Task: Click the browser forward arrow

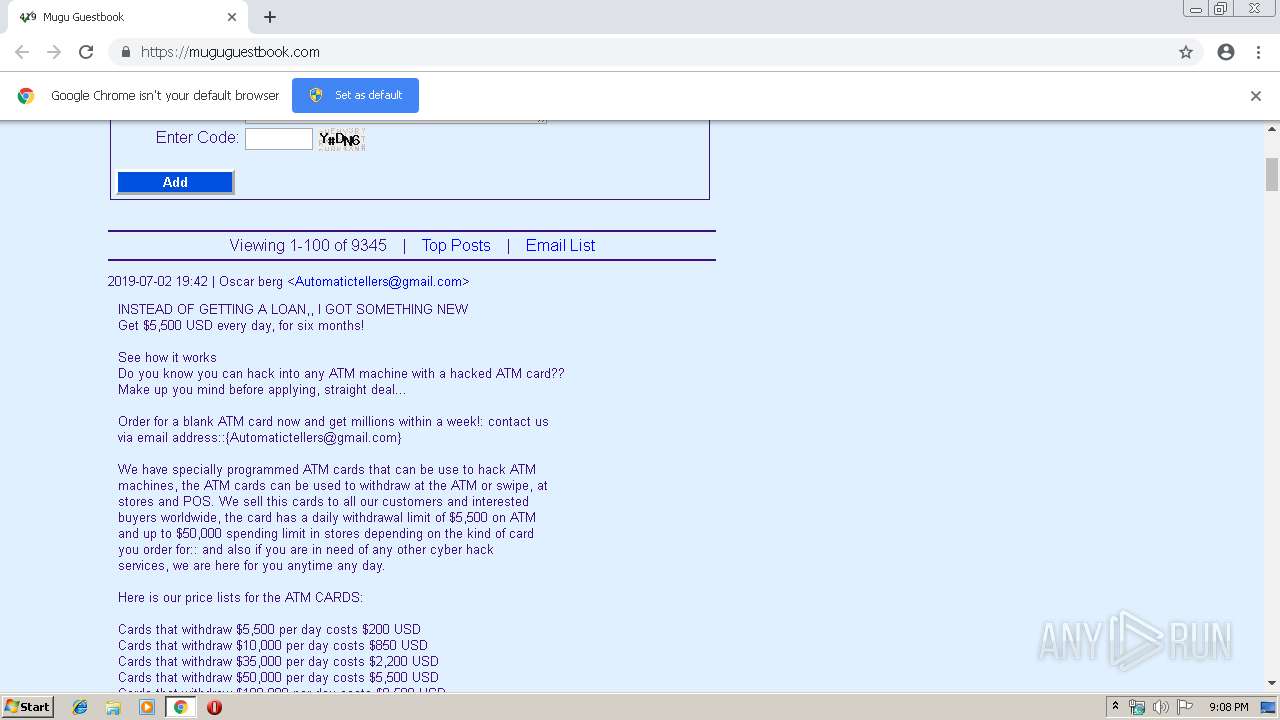Action: click(54, 52)
